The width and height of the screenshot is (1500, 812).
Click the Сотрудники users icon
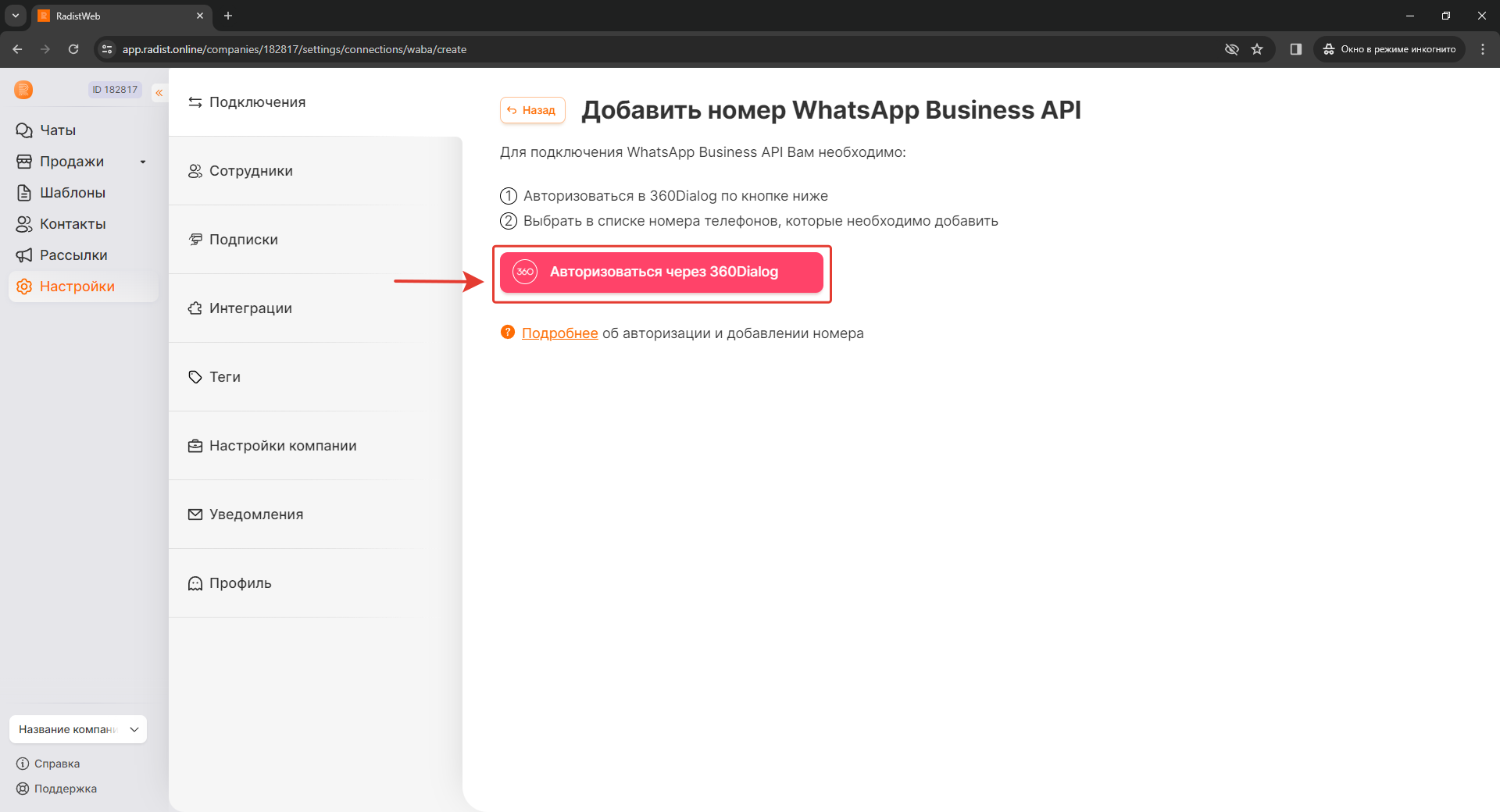[195, 171]
